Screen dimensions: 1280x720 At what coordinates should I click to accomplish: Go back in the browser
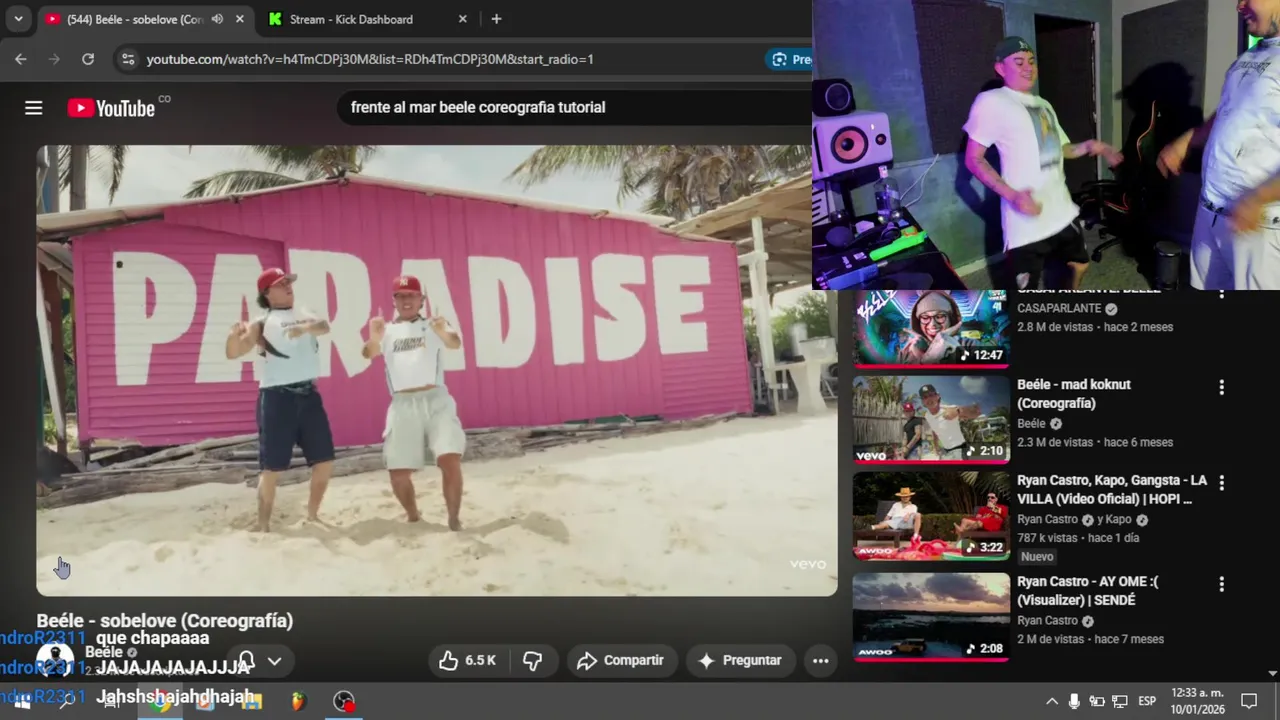(x=20, y=59)
